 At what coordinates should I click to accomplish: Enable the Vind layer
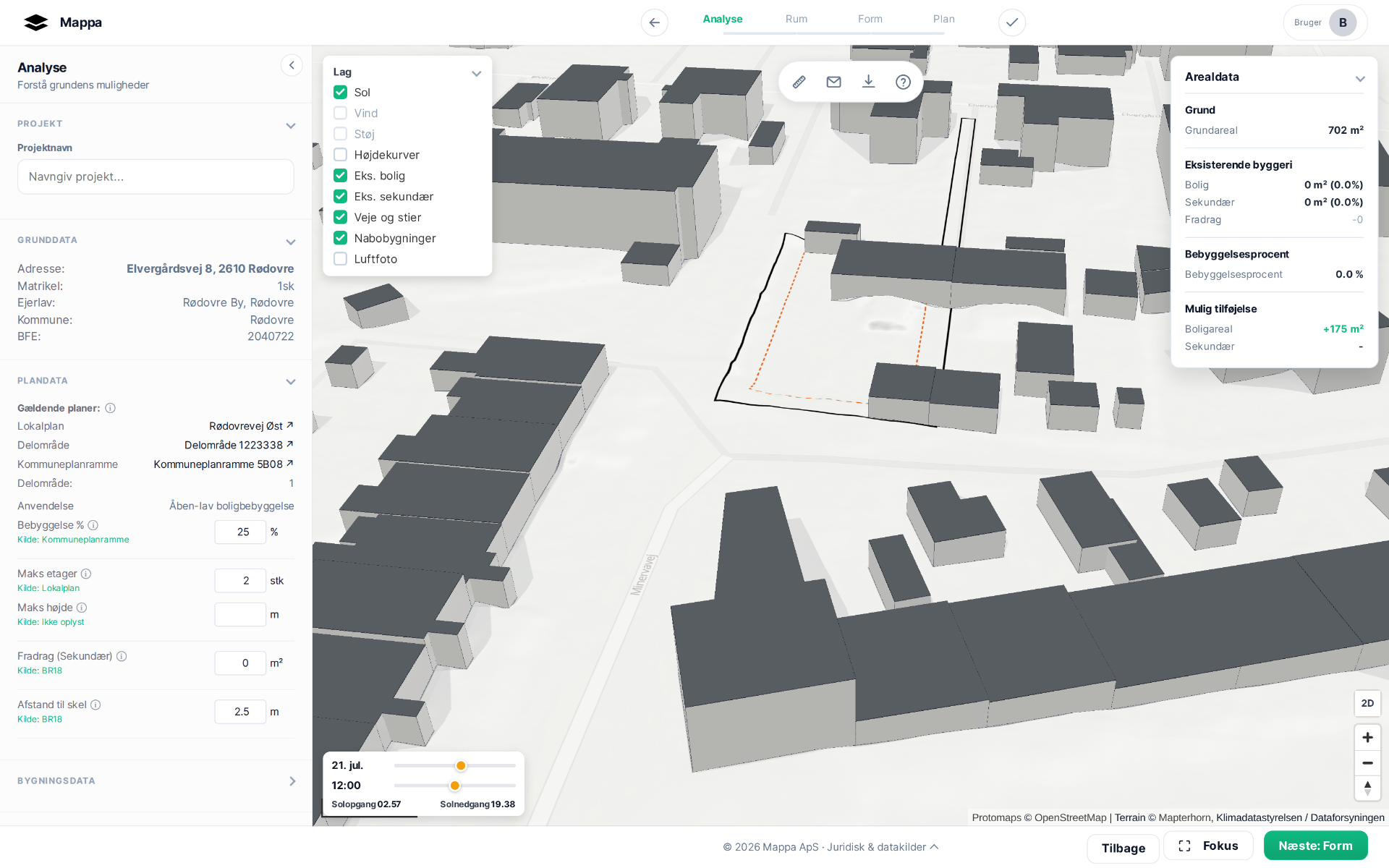click(340, 113)
